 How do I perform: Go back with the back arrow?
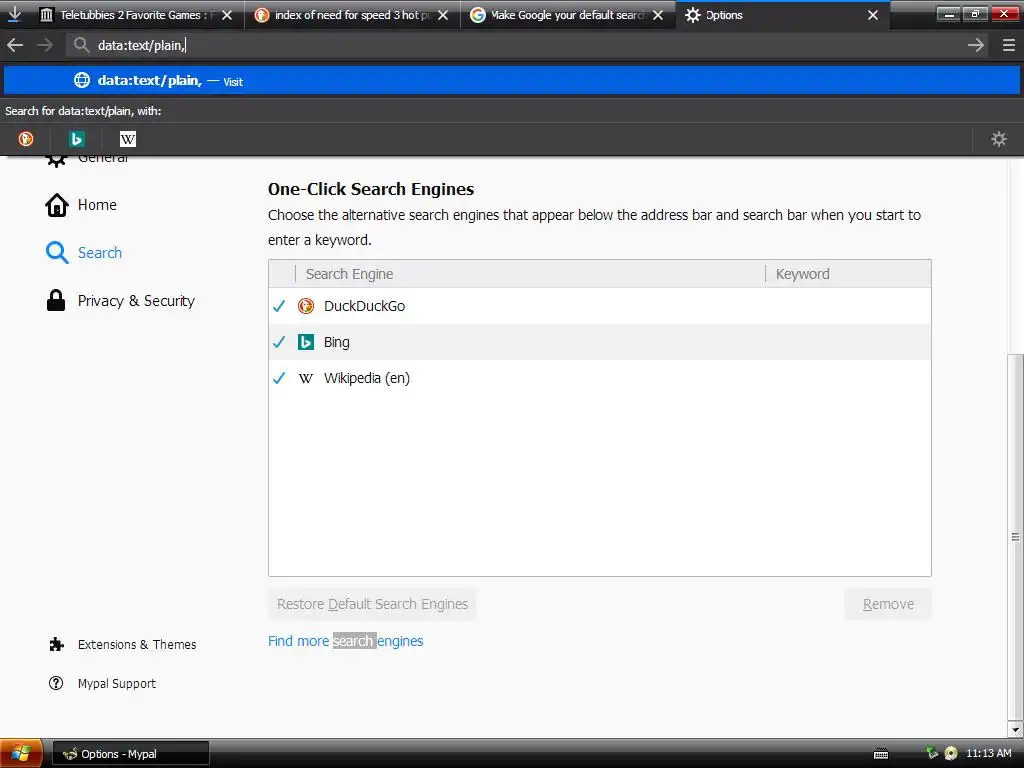pos(15,45)
